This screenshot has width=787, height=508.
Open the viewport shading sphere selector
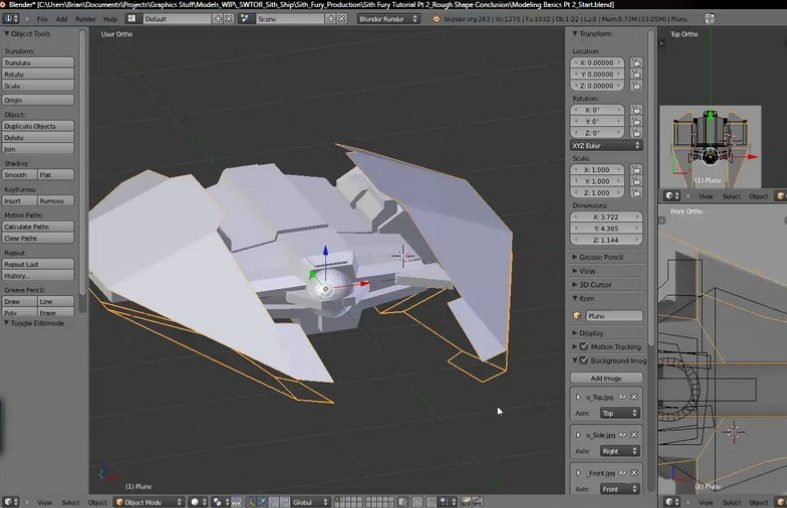(197, 501)
